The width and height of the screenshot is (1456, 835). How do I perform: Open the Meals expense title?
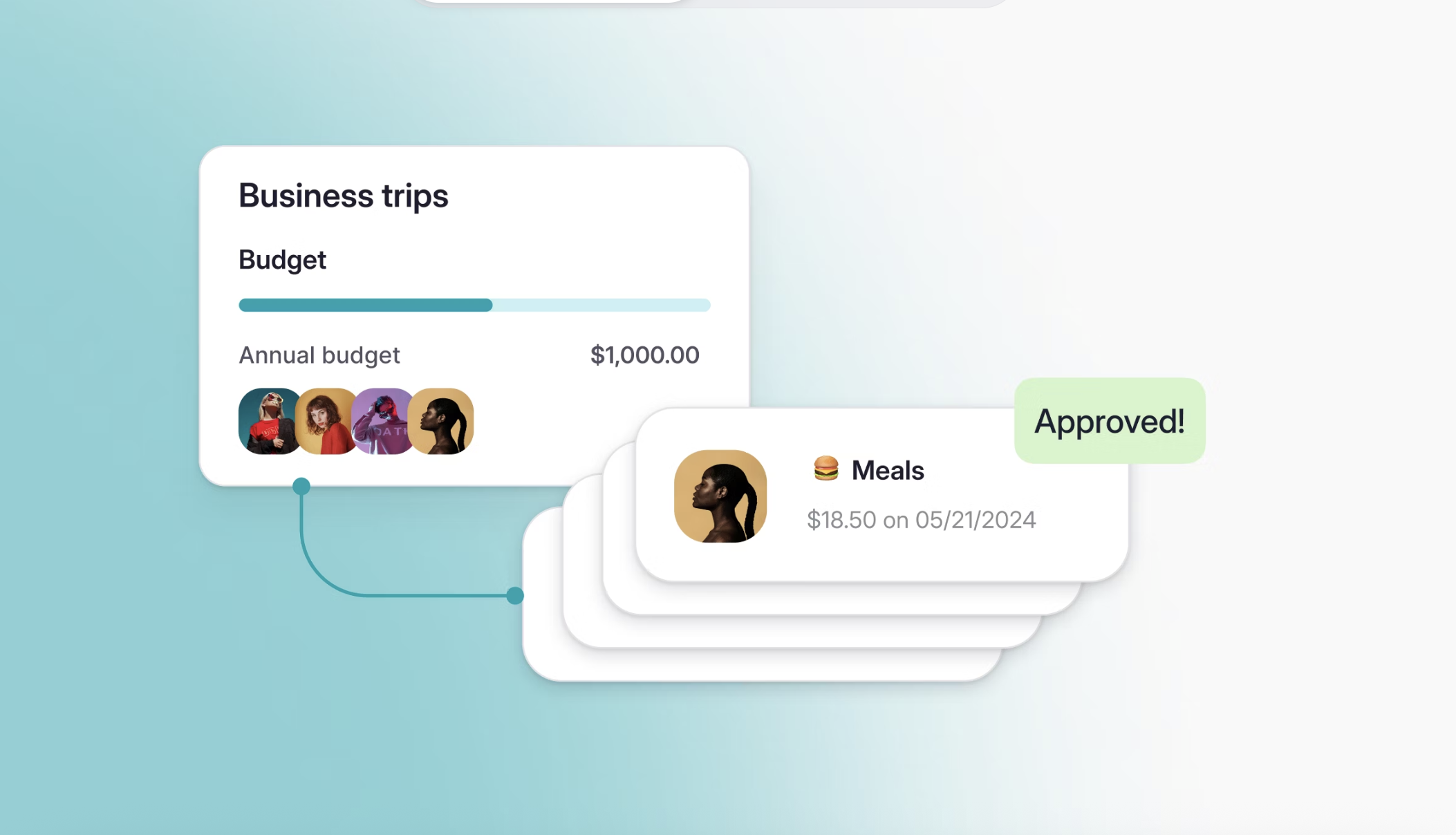888,470
